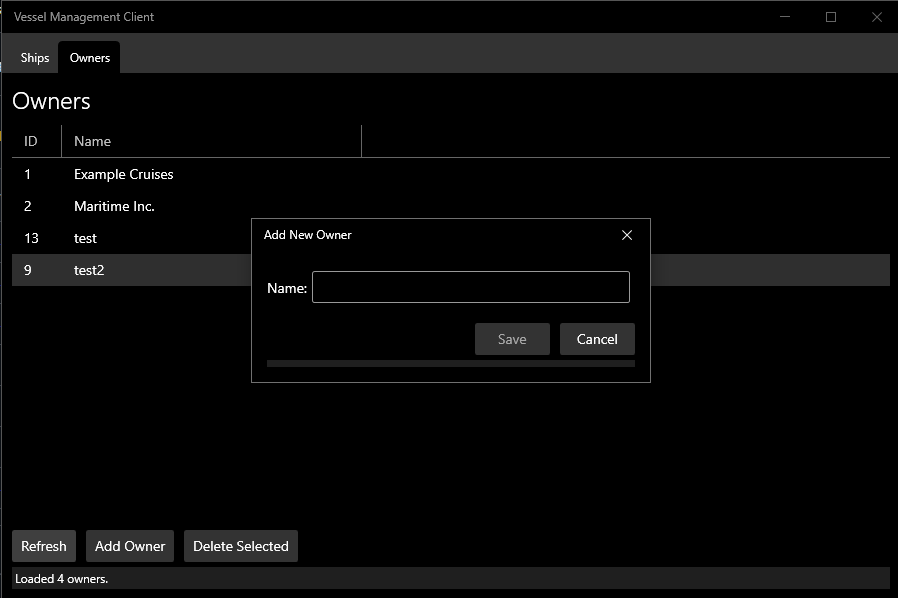
Task: Click ID cell 2
Action: [27, 206]
